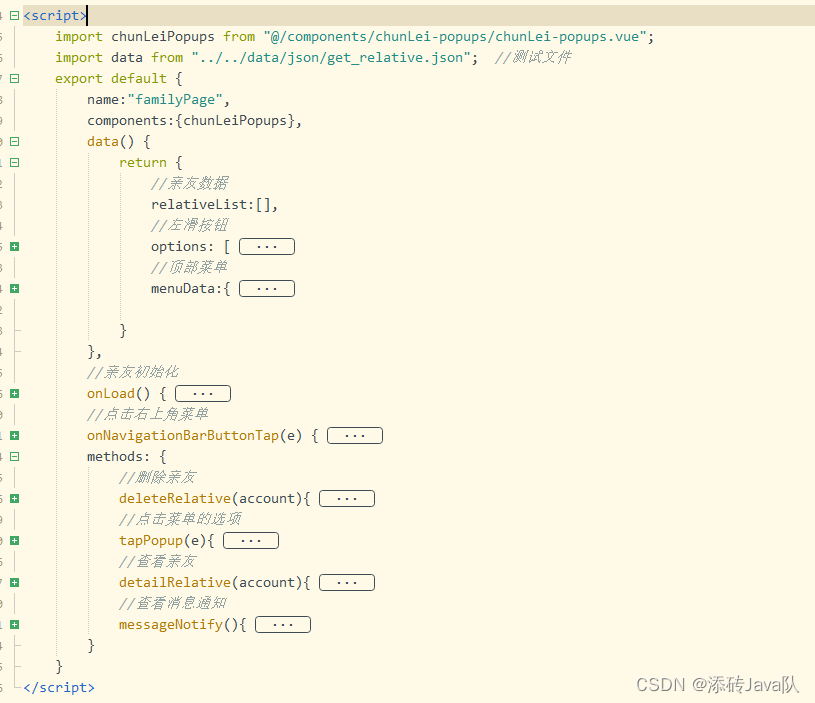Click the onLoad function name
This screenshot has height=703, width=815.
(x=111, y=393)
